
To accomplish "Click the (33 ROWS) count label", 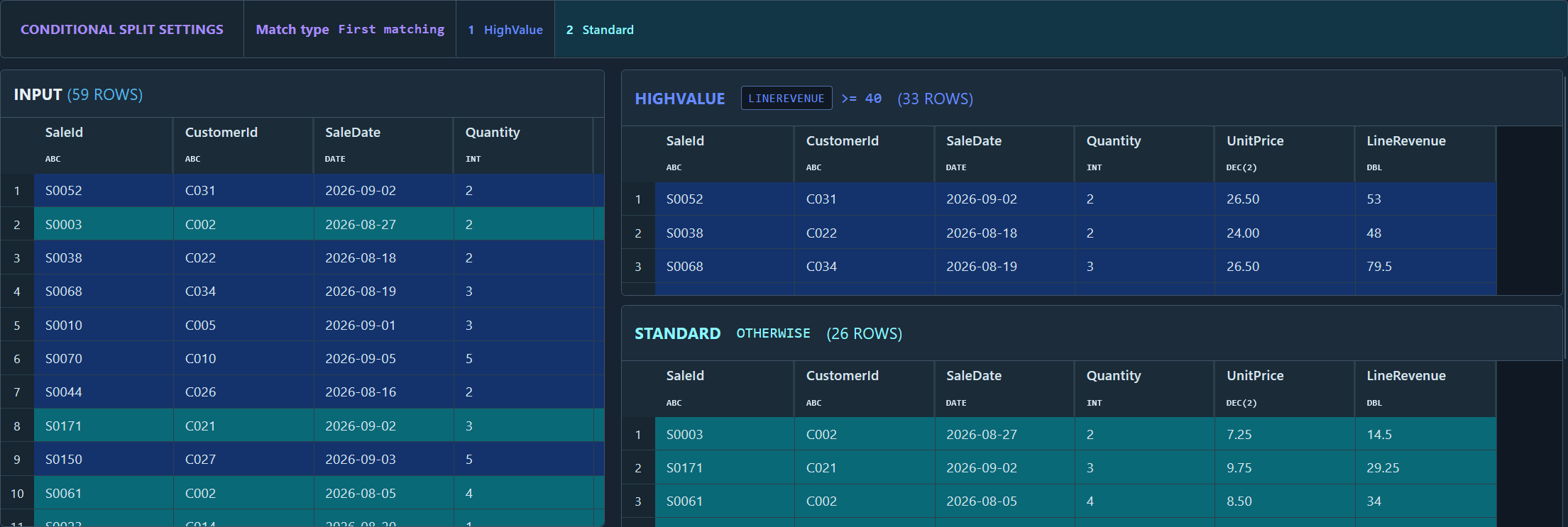I will pyautogui.click(x=935, y=99).
